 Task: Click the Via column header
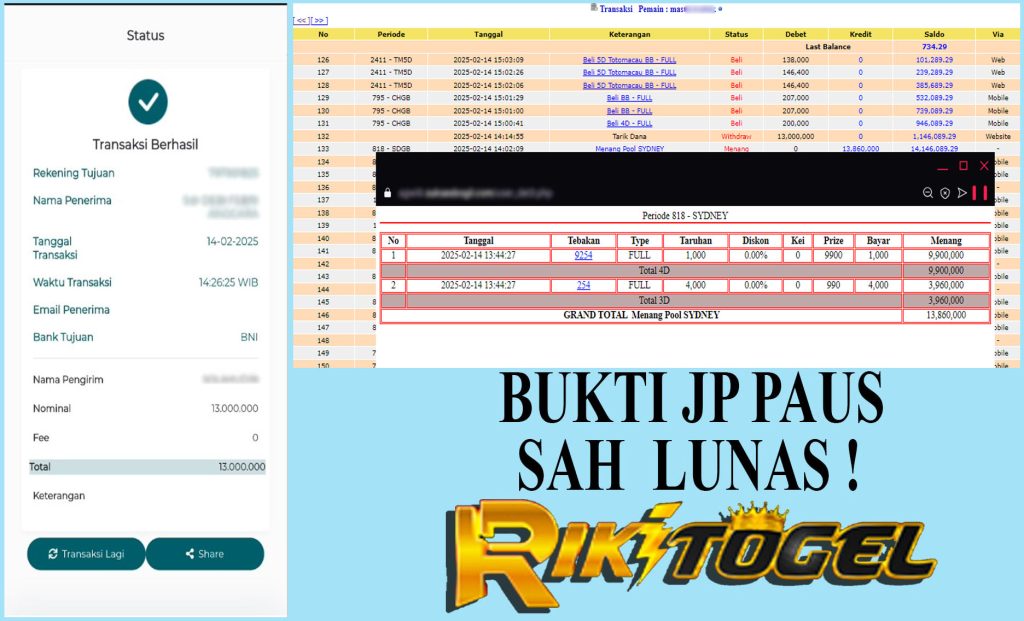tap(998, 34)
